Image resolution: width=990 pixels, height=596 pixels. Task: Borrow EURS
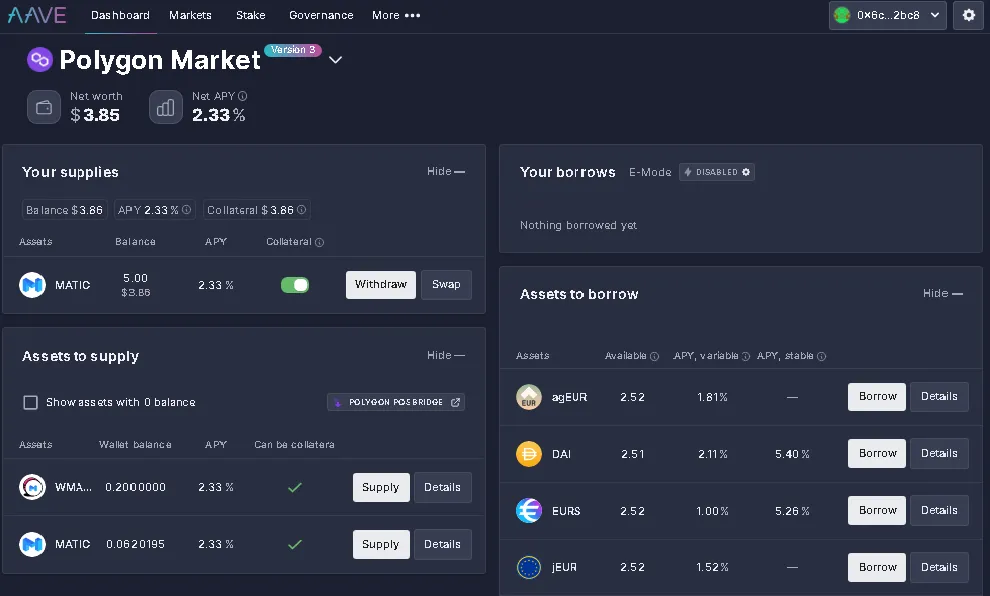click(x=877, y=510)
